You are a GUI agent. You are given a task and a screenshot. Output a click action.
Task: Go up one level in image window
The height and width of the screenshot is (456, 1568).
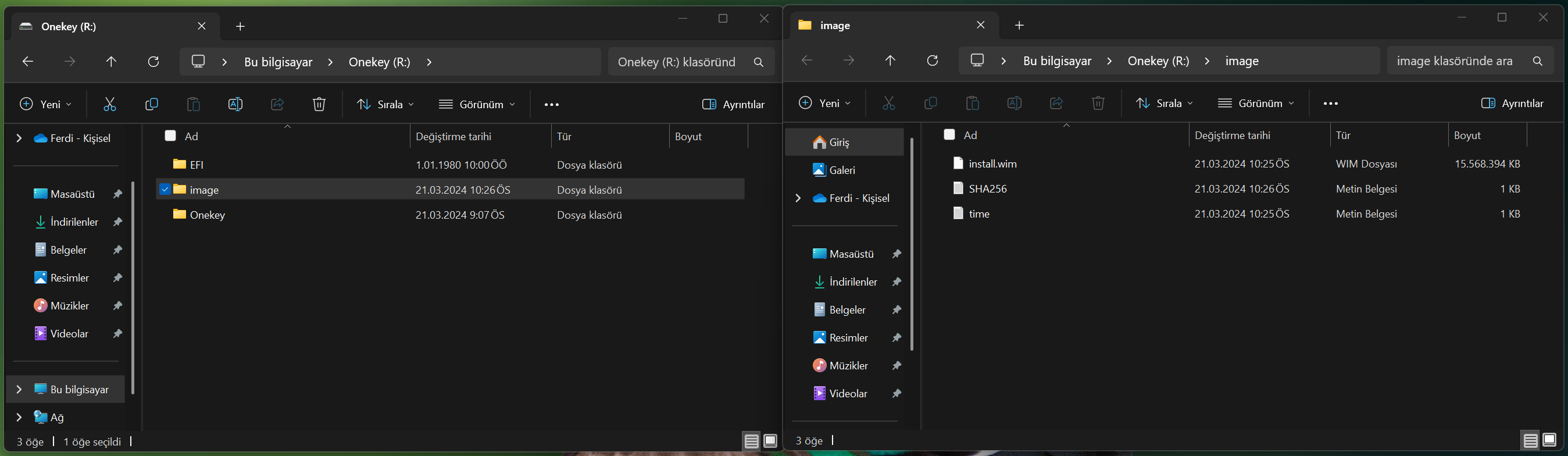coord(890,60)
